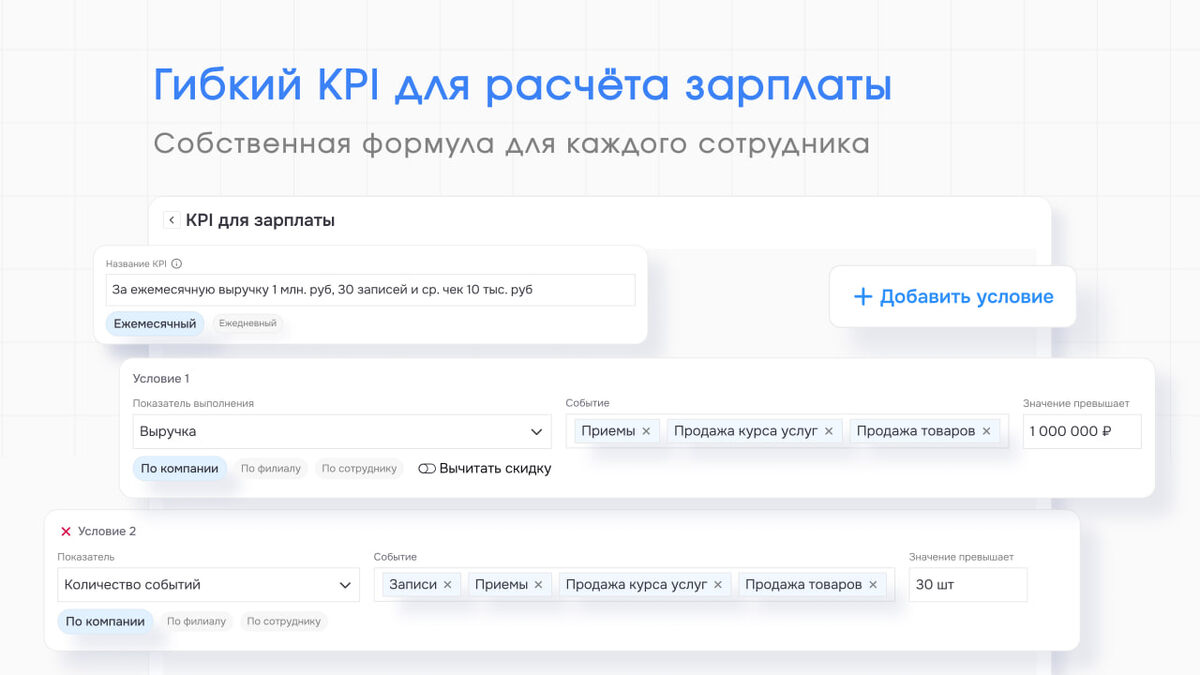Edit value field 1 000 000 ₽
The image size is (1200, 675).
pos(1082,431)
